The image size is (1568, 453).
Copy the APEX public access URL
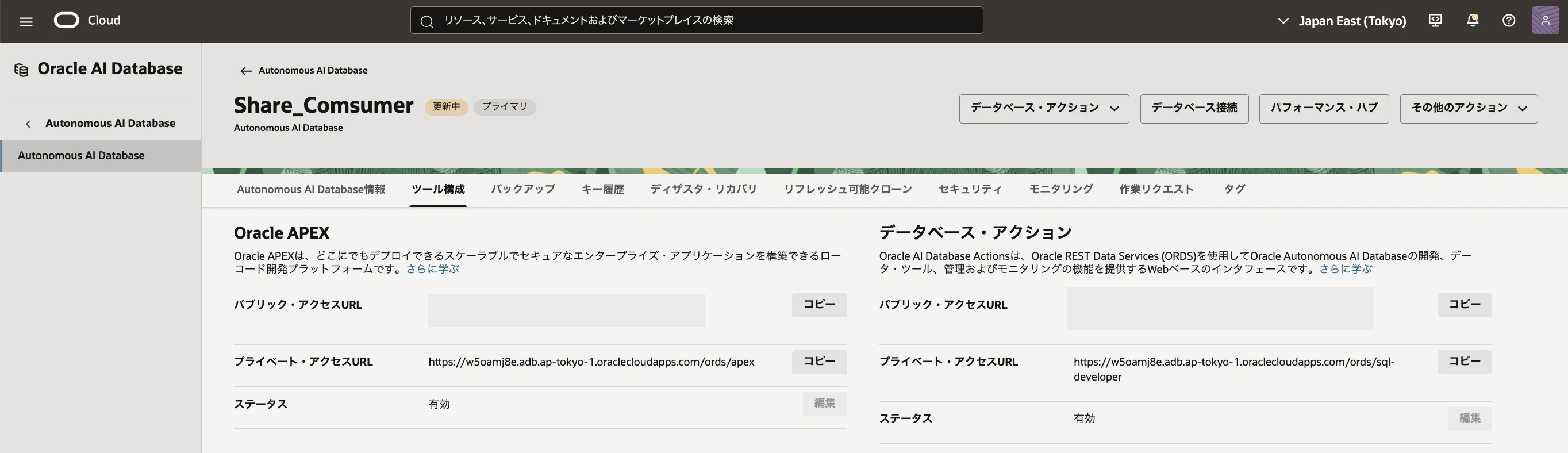click(x=818, y=305)
